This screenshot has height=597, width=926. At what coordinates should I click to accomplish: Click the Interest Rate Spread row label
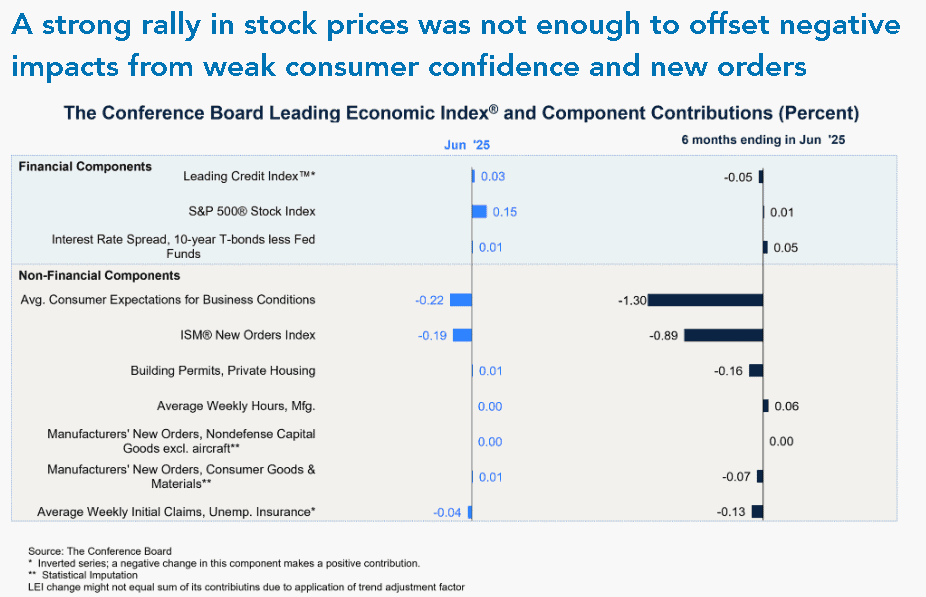[x=183, y=246]
